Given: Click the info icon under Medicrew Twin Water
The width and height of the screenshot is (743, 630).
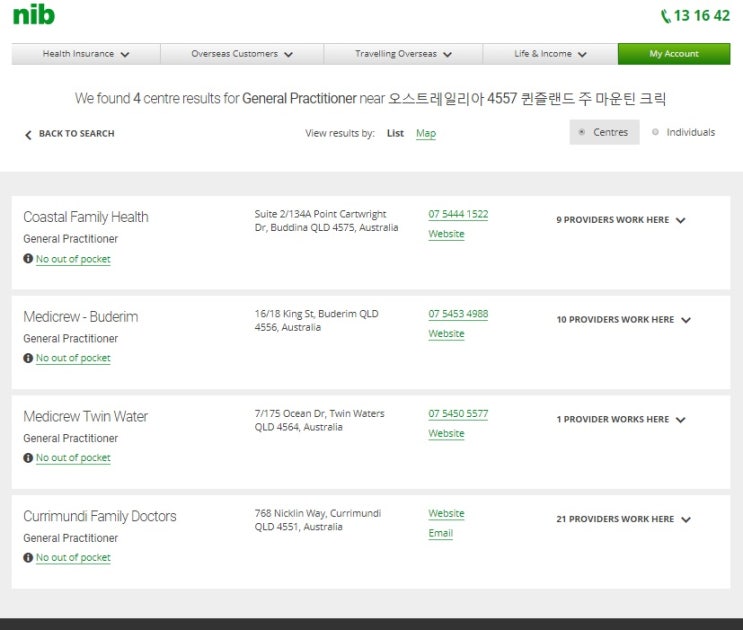Looking at the screenshot, I should pos(28,458).
